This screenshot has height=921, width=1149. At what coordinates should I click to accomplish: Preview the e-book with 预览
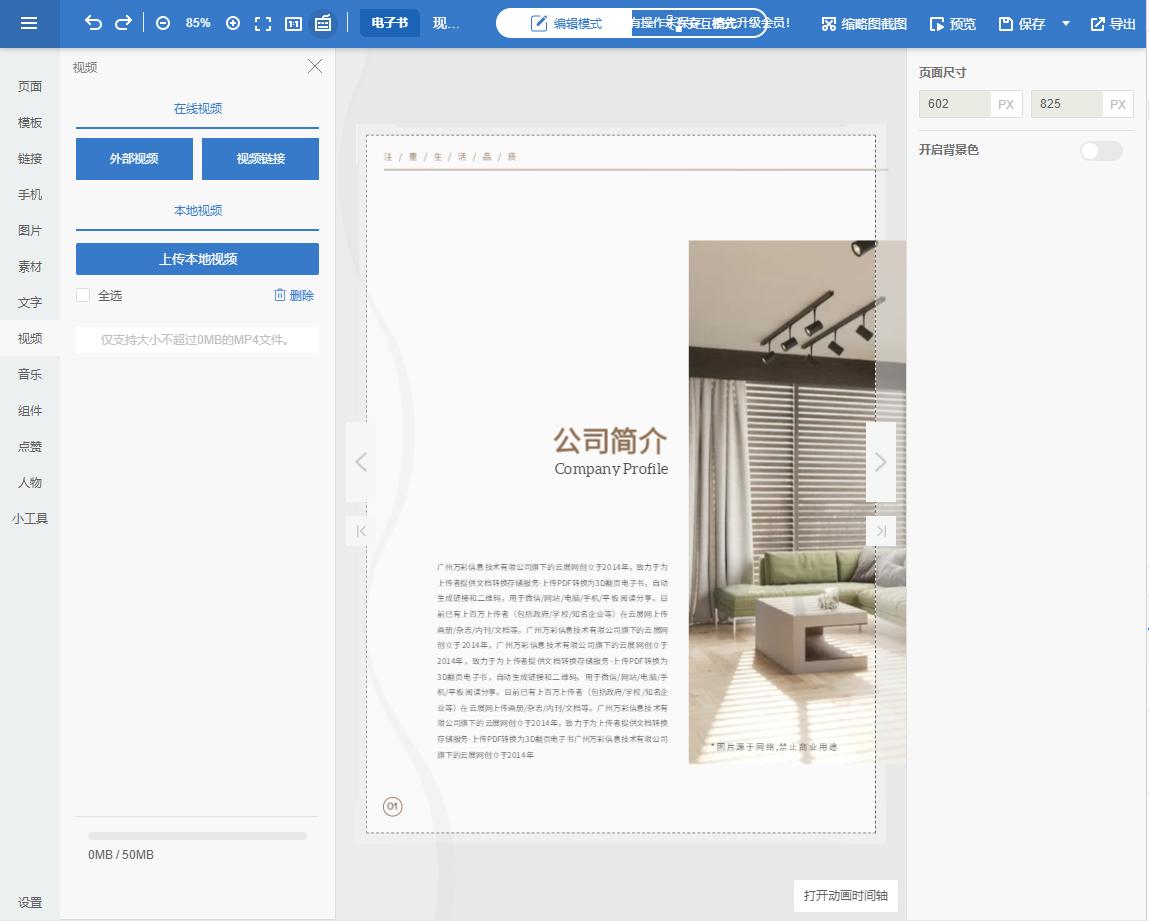952,22
